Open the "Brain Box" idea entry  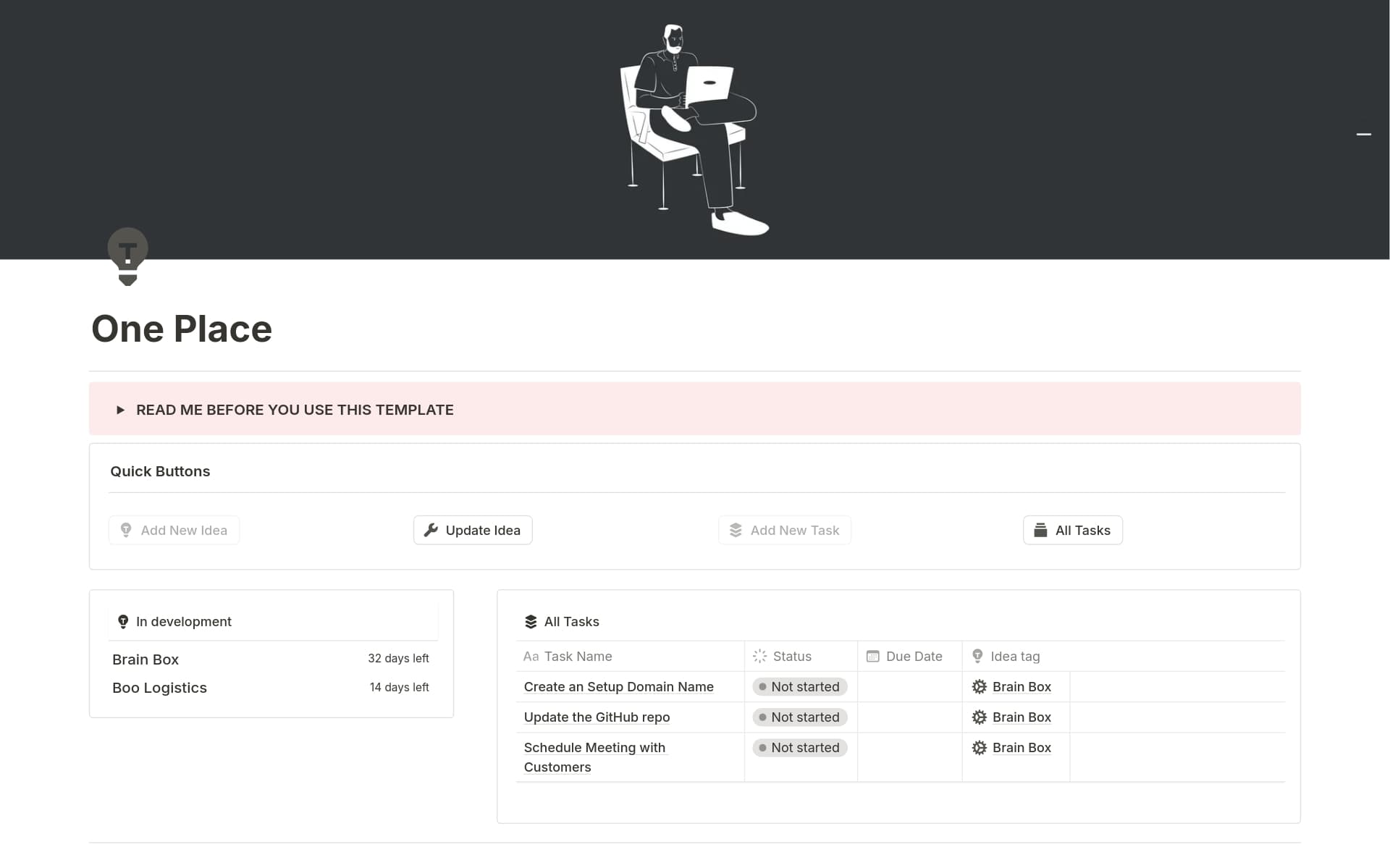pos(146,660)
